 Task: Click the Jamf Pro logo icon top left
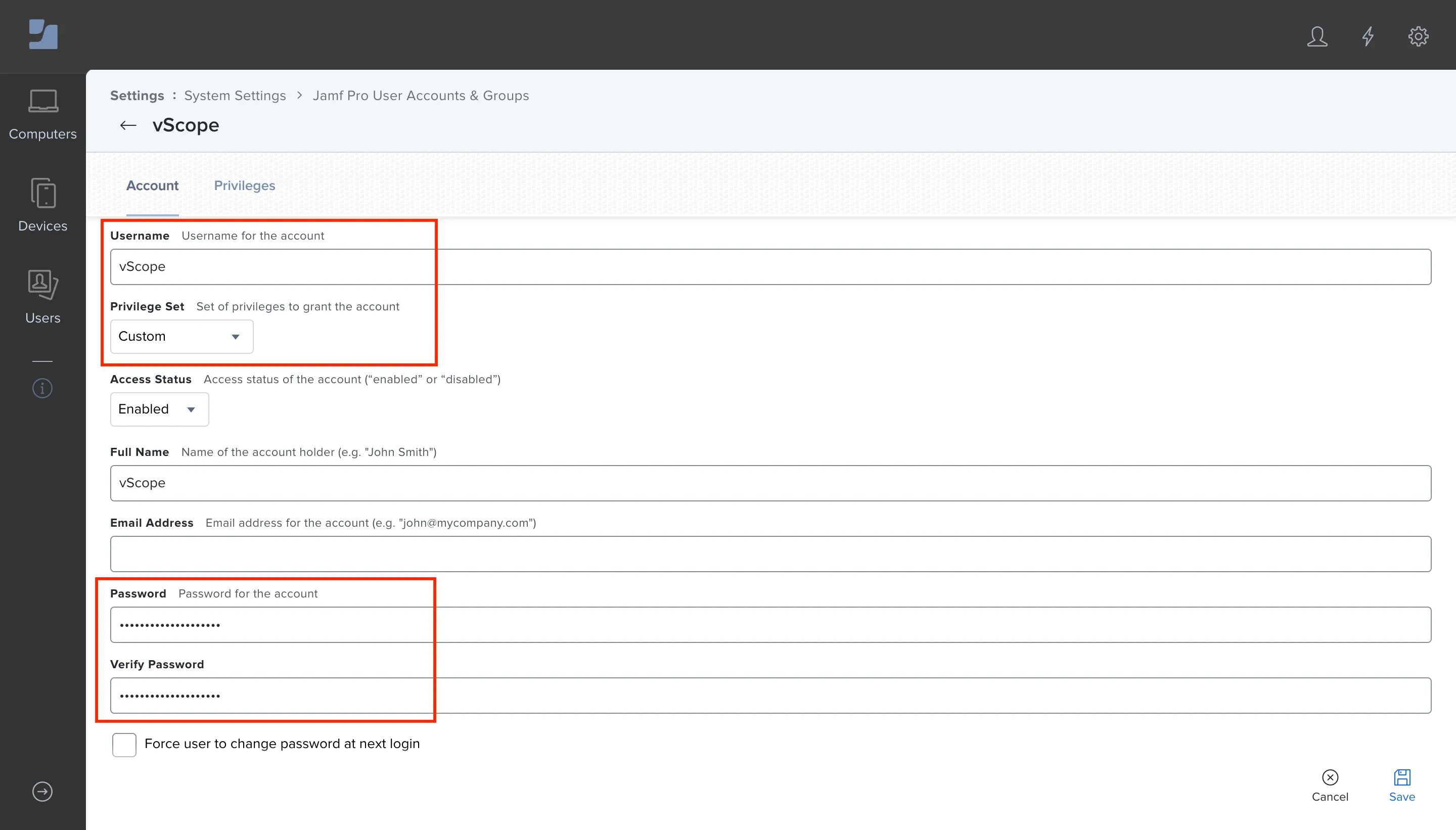pos(44,36)
